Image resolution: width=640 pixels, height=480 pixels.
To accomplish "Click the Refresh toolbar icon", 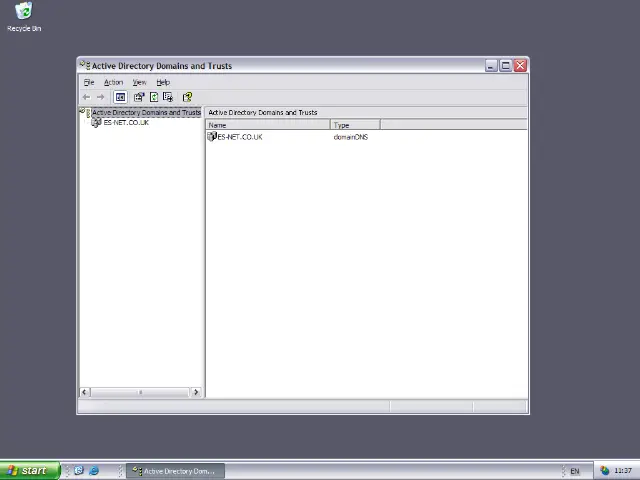I will coord(154,97).
